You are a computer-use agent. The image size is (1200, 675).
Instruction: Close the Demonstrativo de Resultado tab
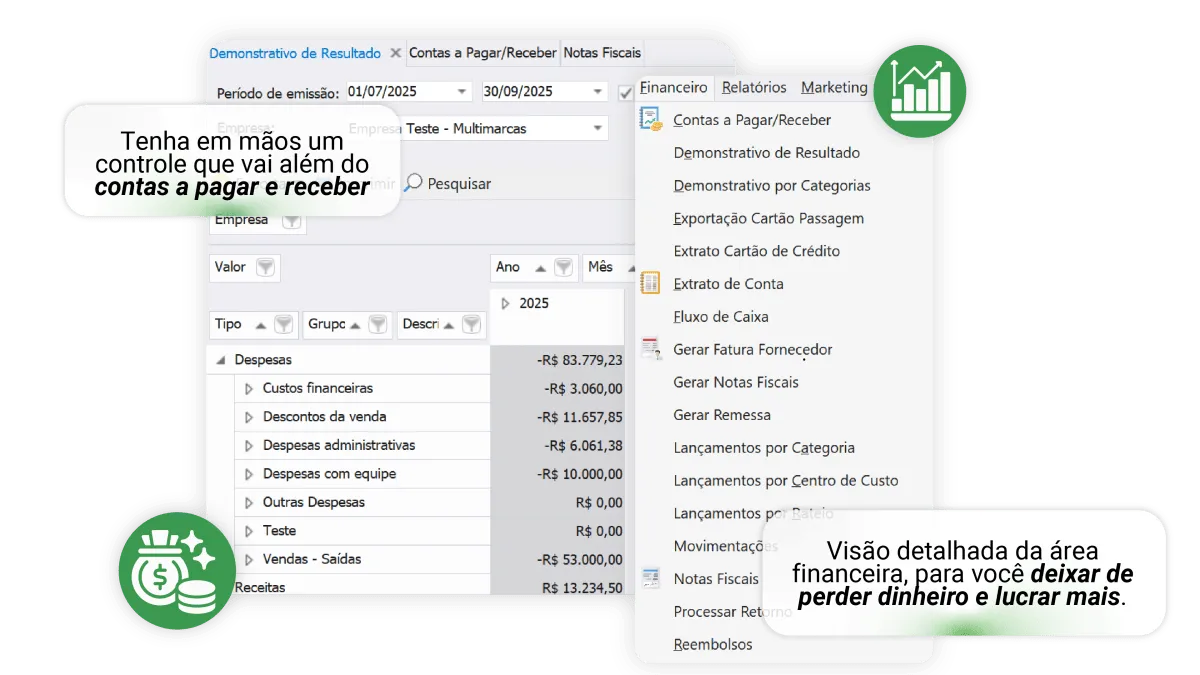396,53
